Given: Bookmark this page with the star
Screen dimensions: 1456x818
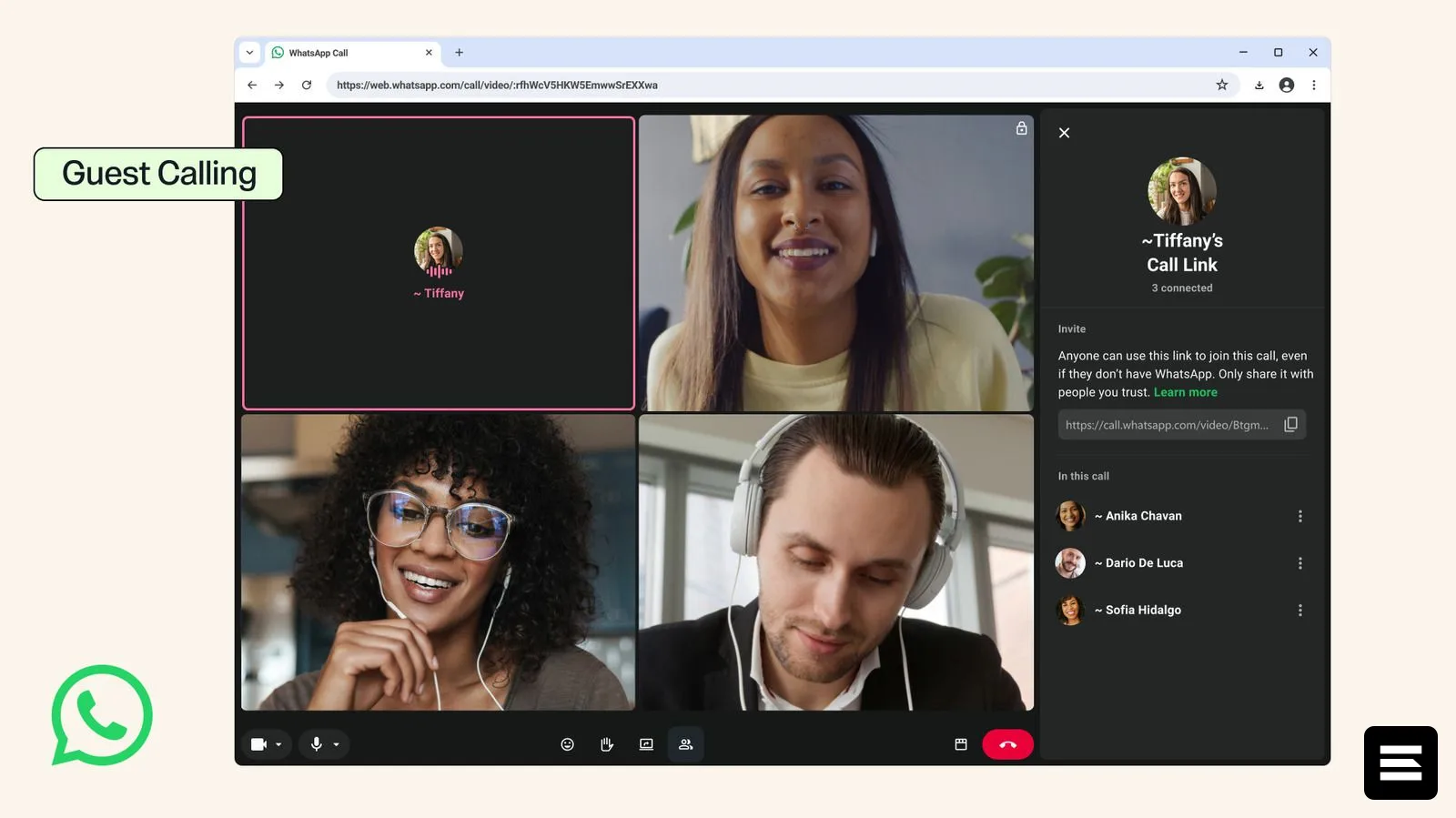Looking at the screenshot, I should click(x=1222, y=85).
